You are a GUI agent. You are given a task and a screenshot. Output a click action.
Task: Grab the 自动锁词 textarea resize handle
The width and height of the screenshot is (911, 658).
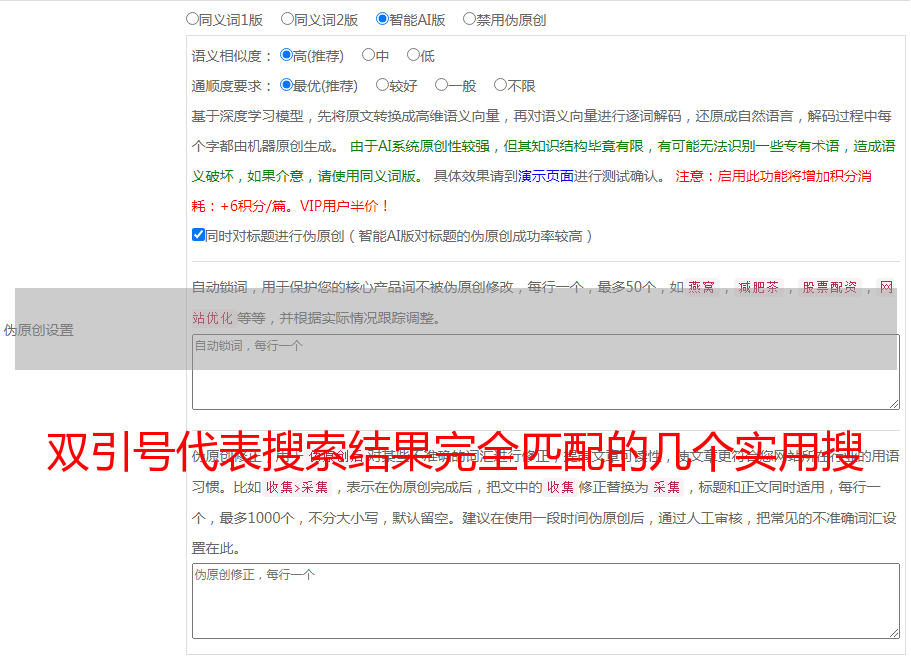click(894, 404)
